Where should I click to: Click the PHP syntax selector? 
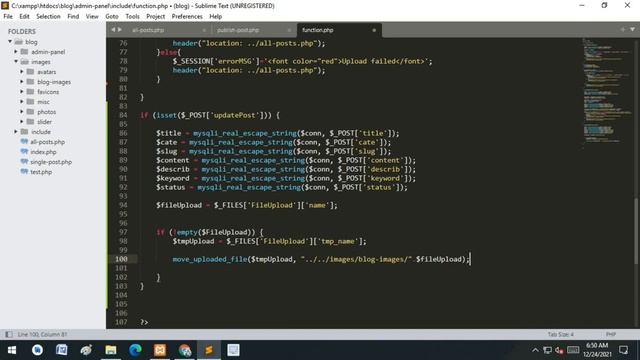tap(611, 334)
